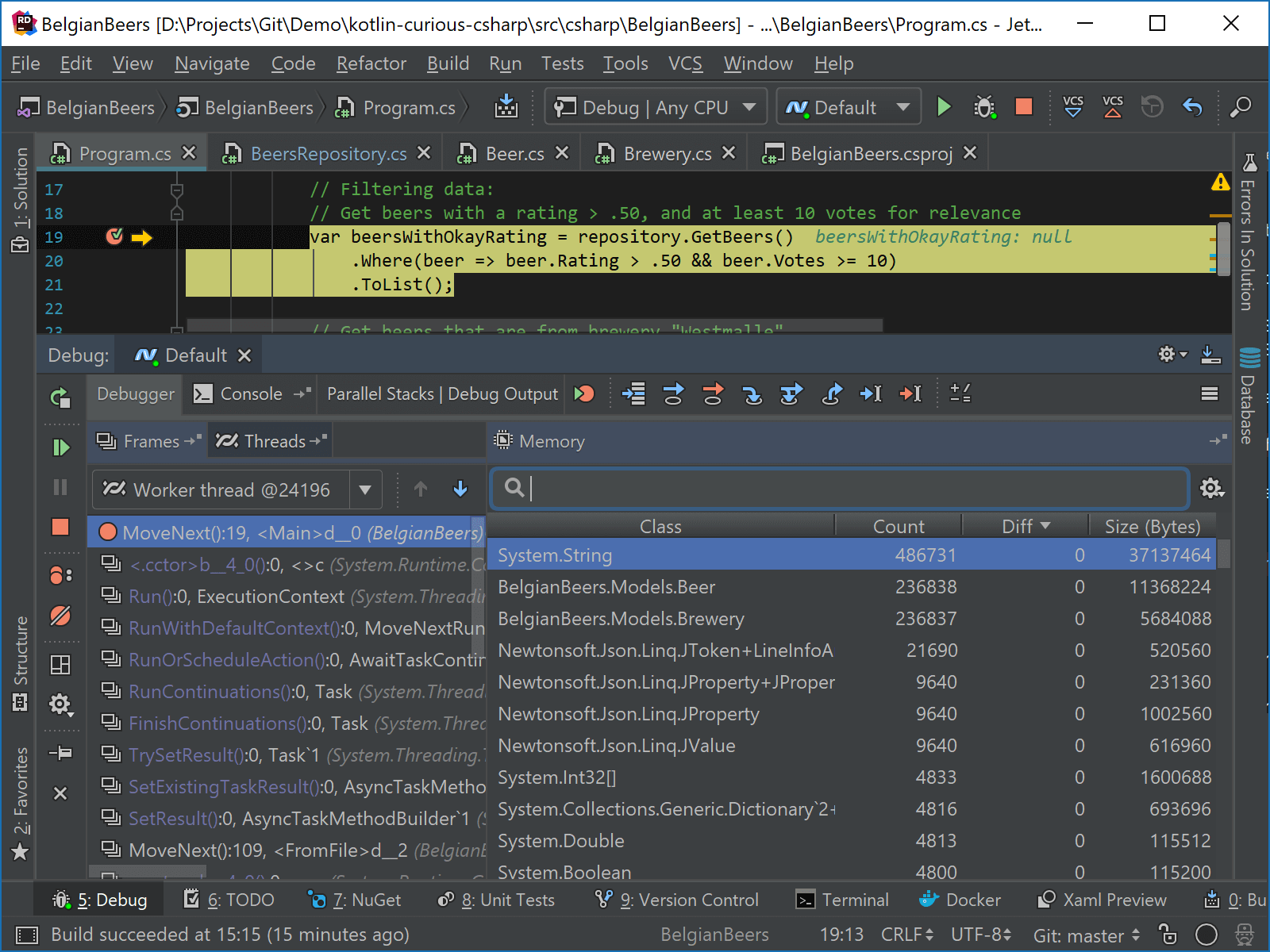The height and width of the screenshot is (952, 1270).
Task: Open the Refactor menu
Action: (x=370, y=63)
